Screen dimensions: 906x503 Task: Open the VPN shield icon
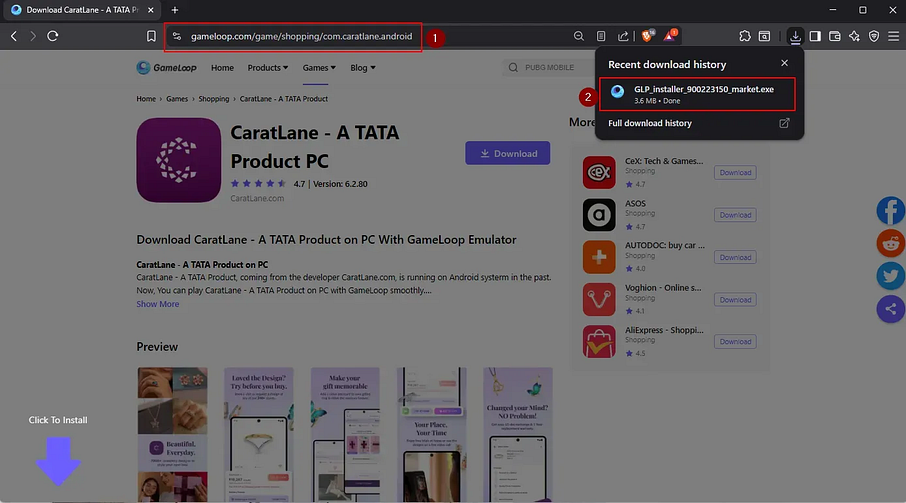pyautogui.click(x=874, y=36)
